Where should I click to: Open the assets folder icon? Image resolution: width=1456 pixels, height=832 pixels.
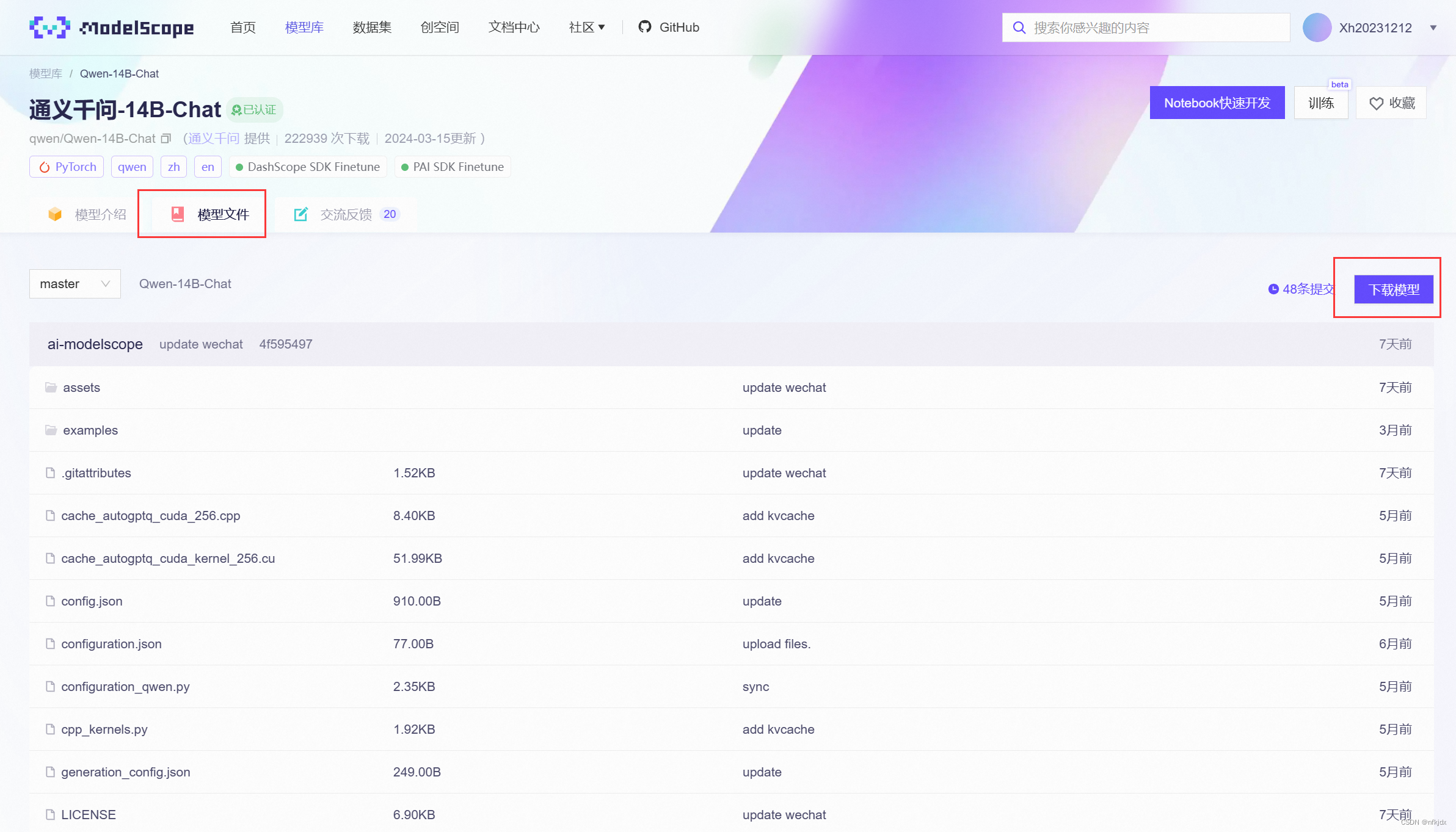pyautogui.click(x=51, y=388)
